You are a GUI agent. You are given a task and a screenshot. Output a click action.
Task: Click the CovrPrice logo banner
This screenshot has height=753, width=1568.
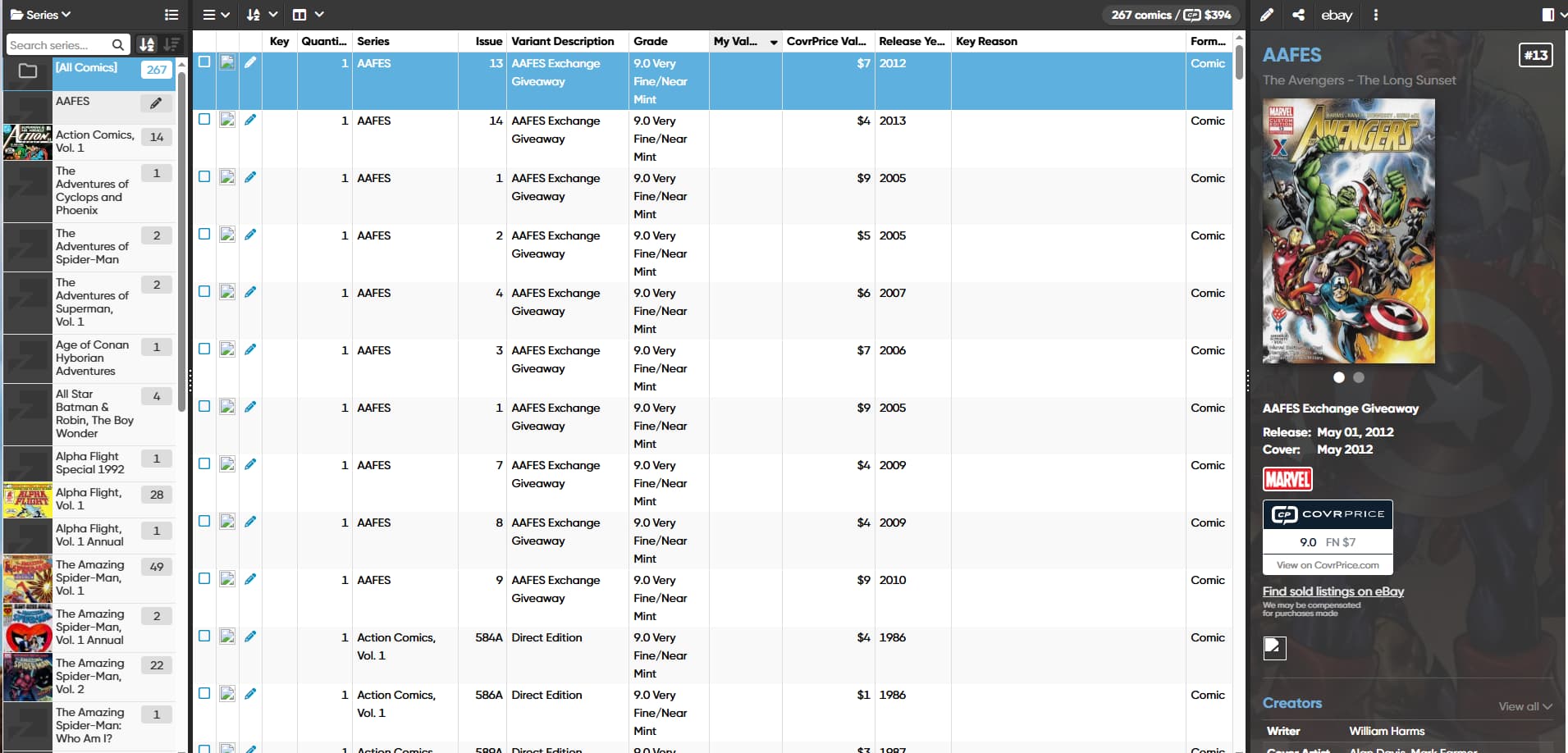[x=1328, y=514]
